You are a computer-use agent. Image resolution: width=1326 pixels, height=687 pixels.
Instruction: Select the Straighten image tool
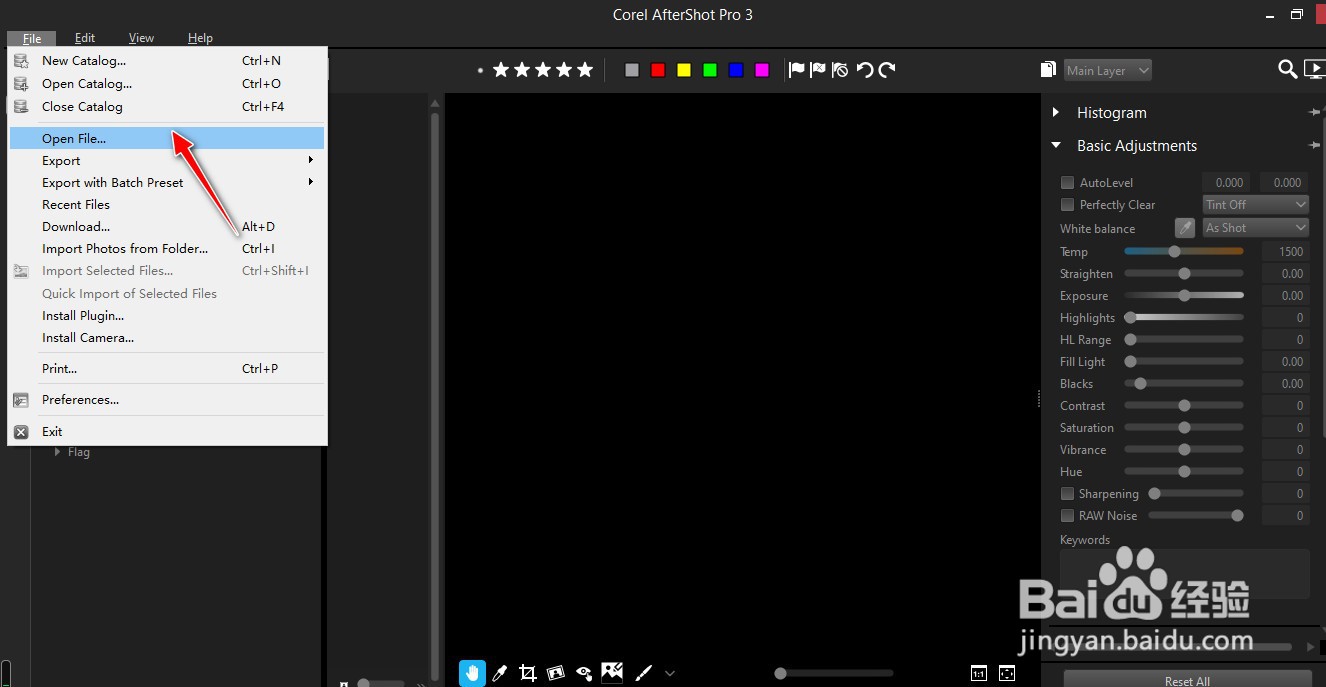[x=556, y=673]
